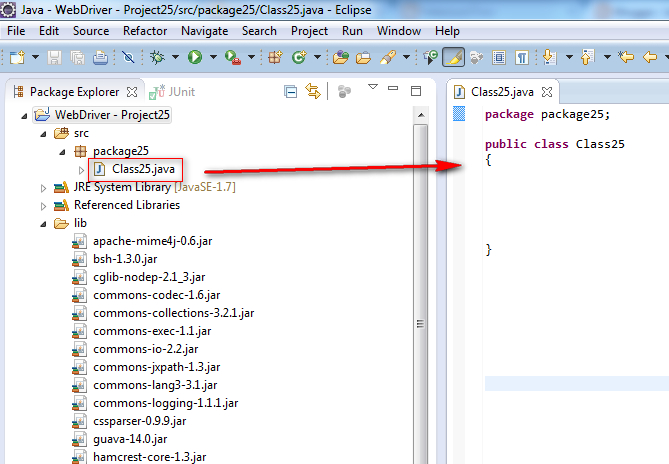Open the Run dropdown arrow
The image size is (669, 464).
(x=213, y=57)
